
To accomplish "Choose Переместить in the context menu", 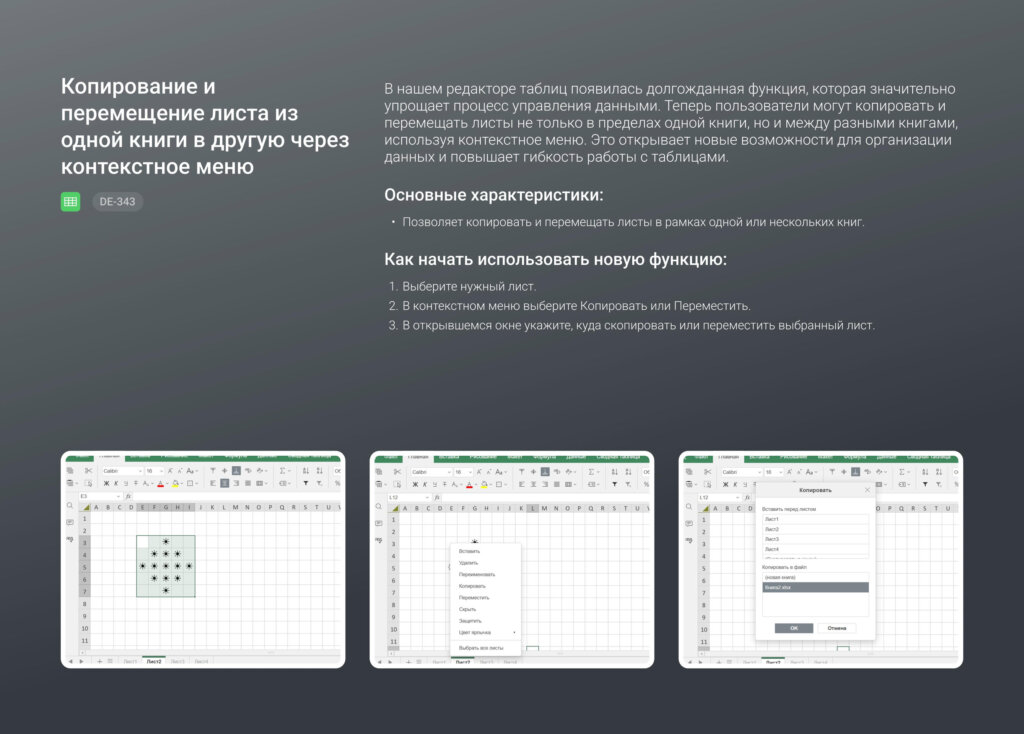I will tap(476, 597).
